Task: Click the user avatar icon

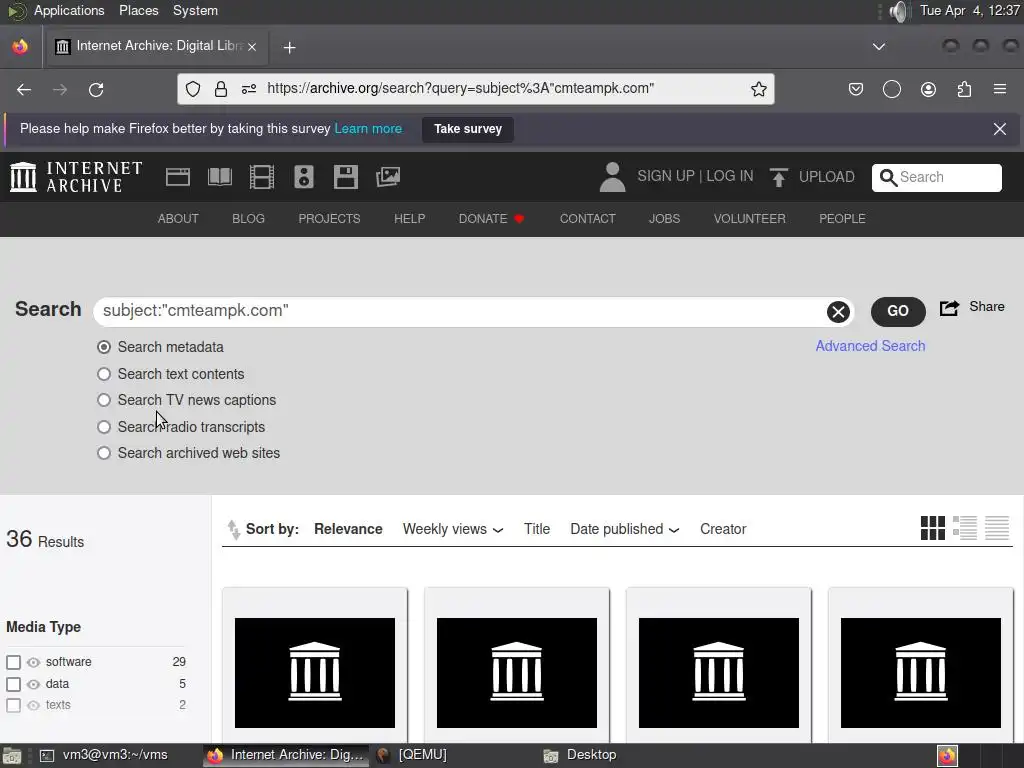Action: point(612,177)
